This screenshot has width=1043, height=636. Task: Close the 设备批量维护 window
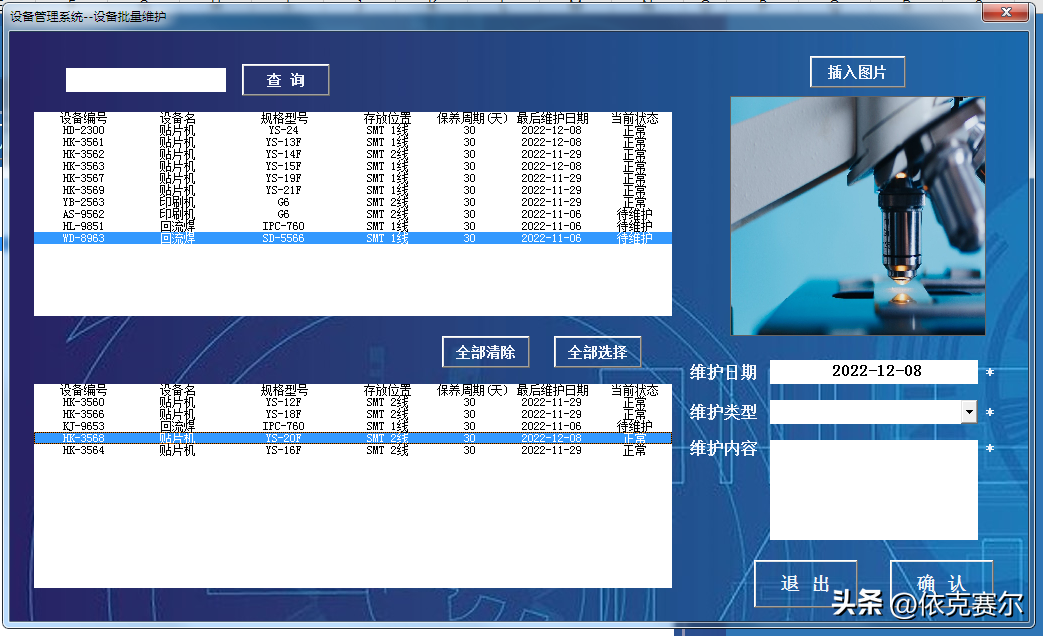point(1006,12)
